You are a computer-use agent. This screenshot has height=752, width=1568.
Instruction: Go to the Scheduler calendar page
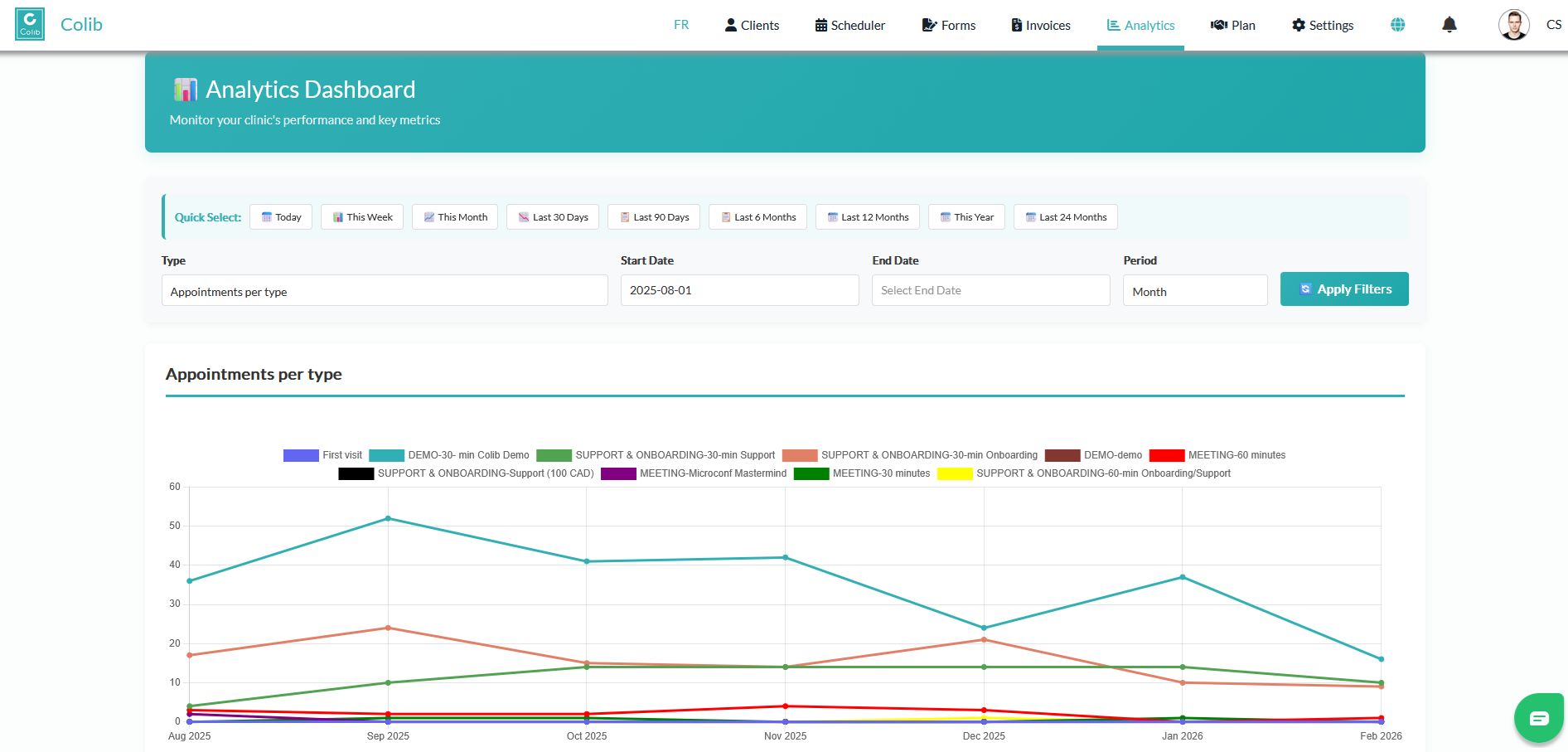click(849, 26)
